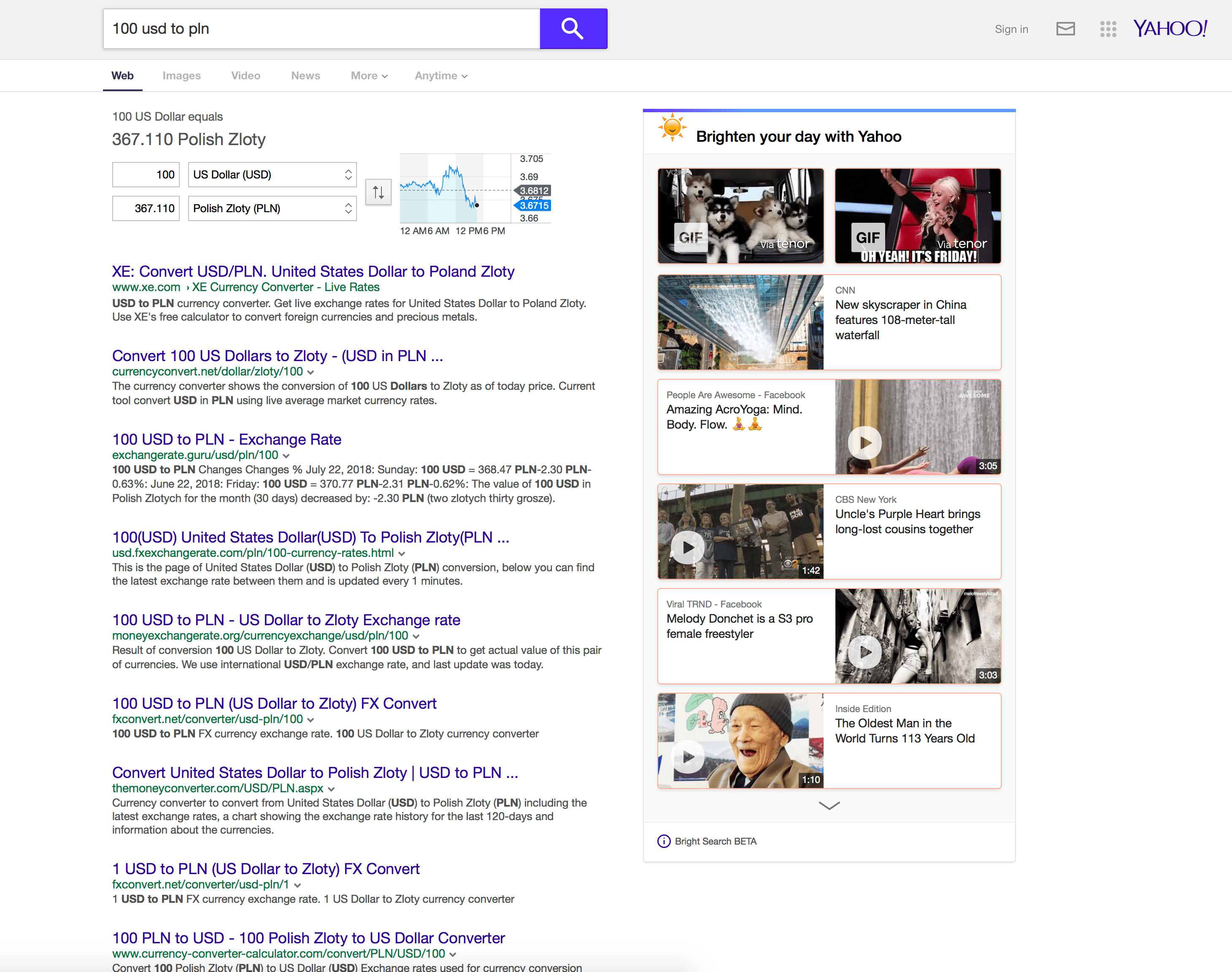The image size is (1232, 972).
Task: Click the amount field showing 100
Action: (x=146, y=175)
